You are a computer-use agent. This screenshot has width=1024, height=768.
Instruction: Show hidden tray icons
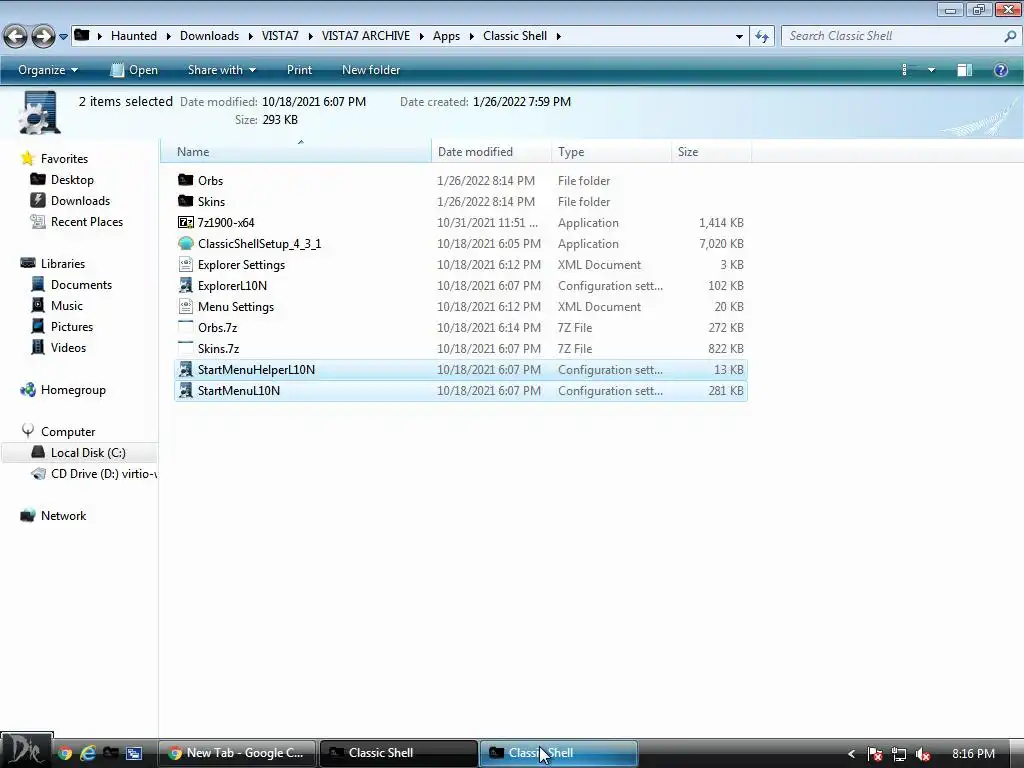851,754
